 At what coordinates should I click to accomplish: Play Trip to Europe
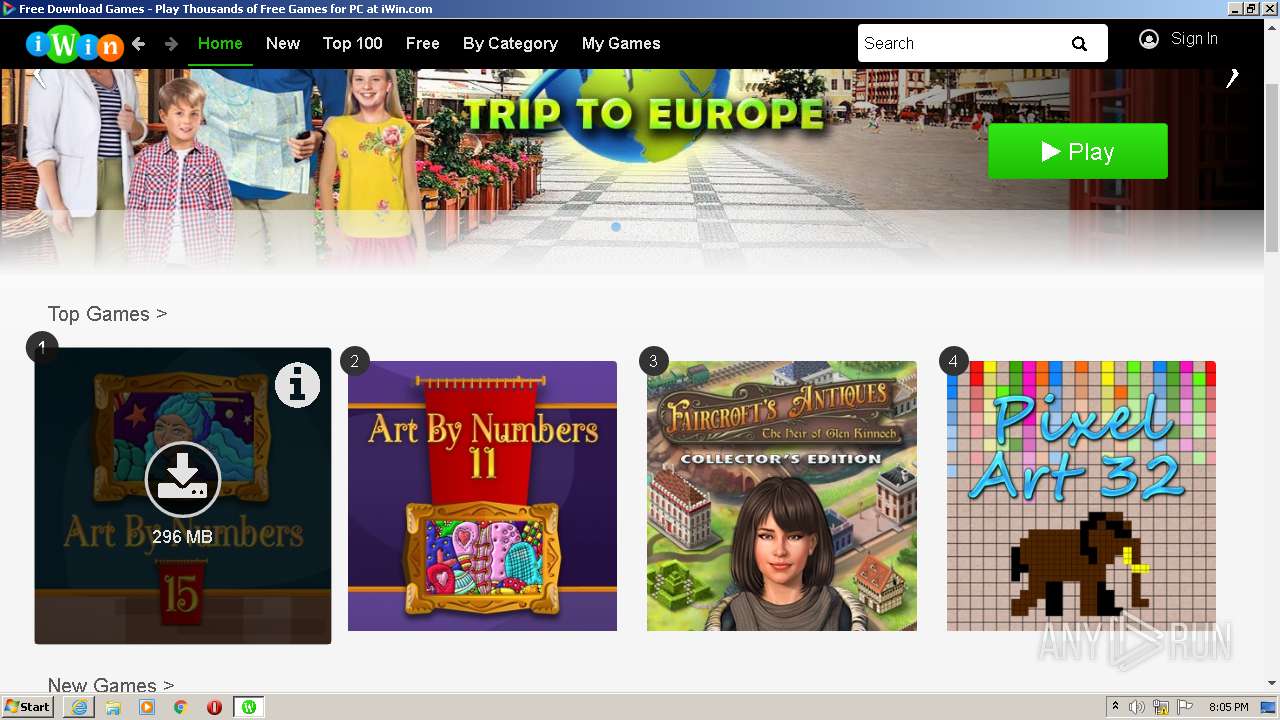coord(1078,151)
